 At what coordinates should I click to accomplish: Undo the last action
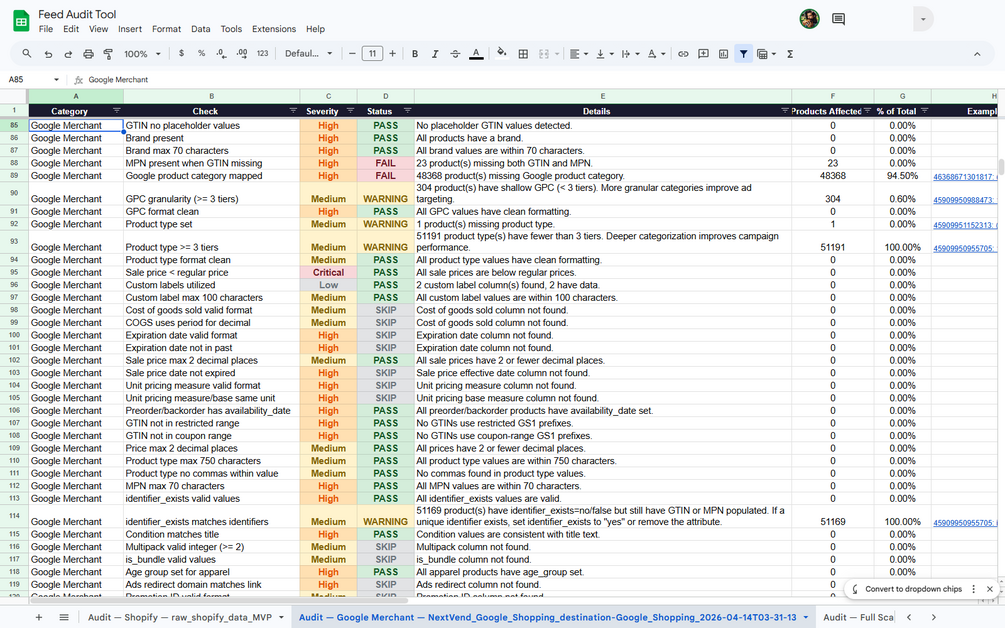[x=48, y=54]
